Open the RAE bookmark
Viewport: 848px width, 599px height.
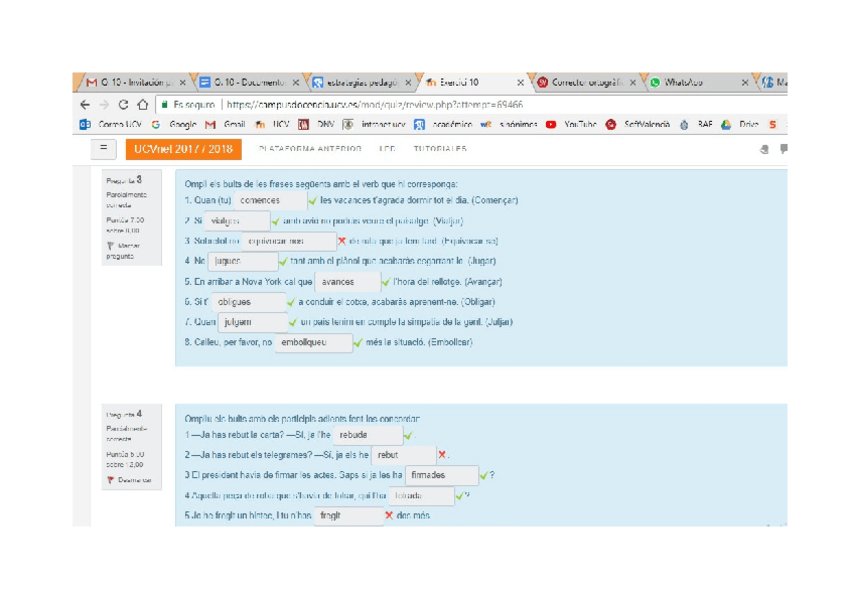pyautogui.click(x=697, y=124)
